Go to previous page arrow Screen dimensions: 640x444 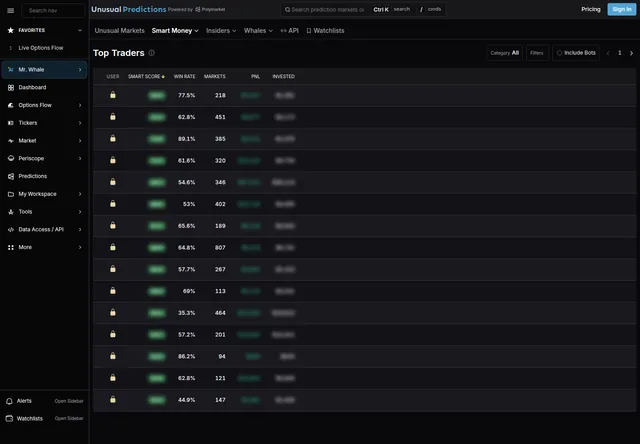click(608, 53)
